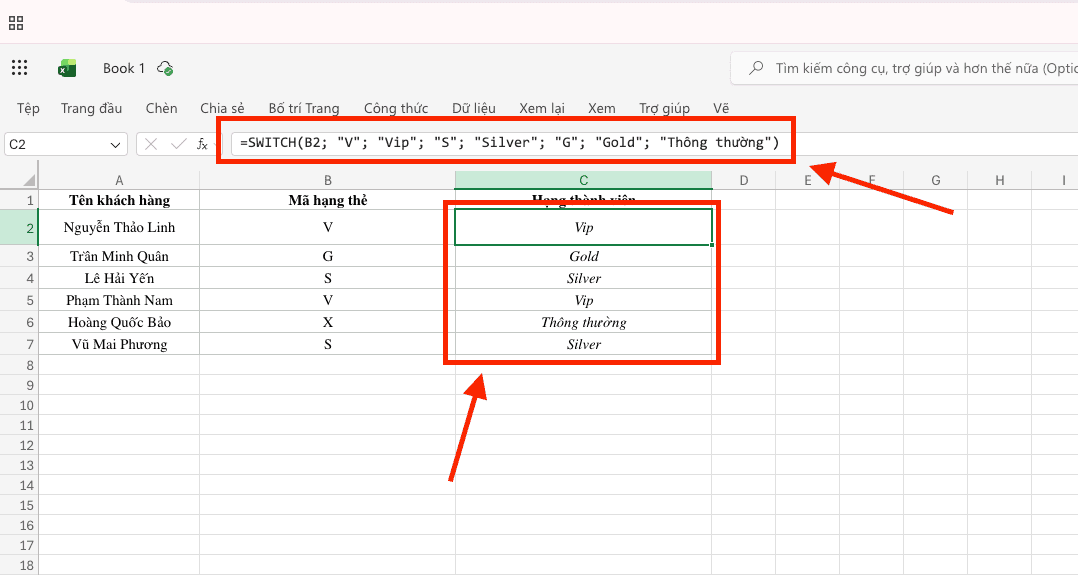Click header cell Tên khách hàng
This screenshot has height=575, width=1078.
tap(119, 200)
